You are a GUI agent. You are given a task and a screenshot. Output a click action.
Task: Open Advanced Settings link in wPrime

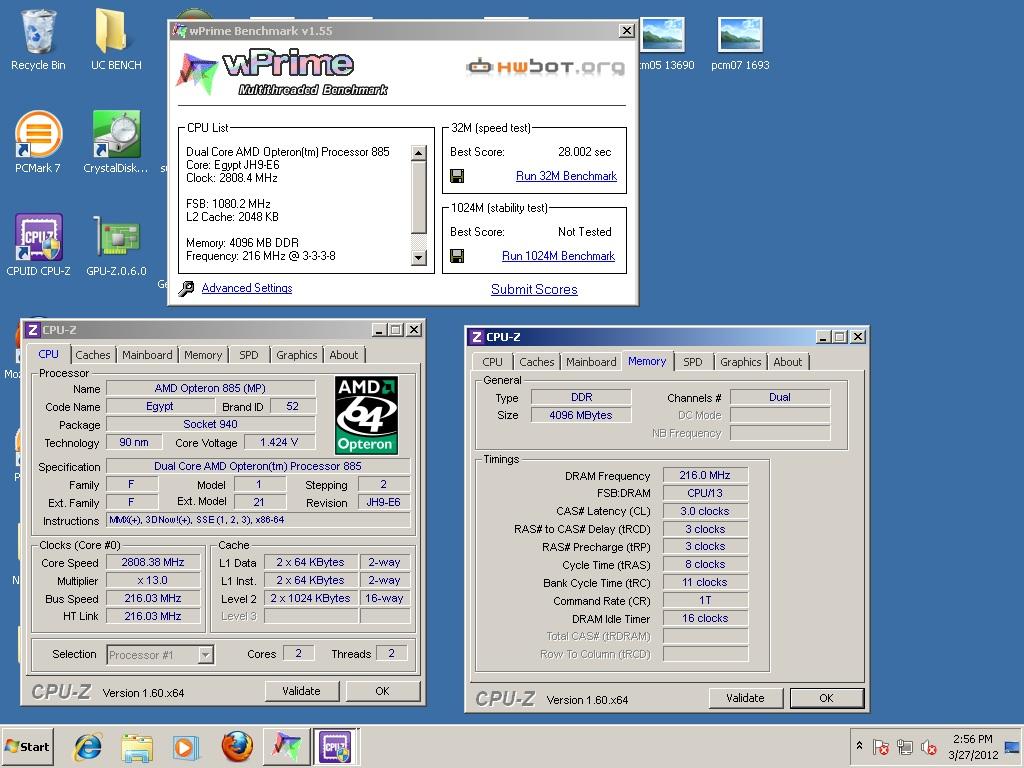click(x=247, y=288)
